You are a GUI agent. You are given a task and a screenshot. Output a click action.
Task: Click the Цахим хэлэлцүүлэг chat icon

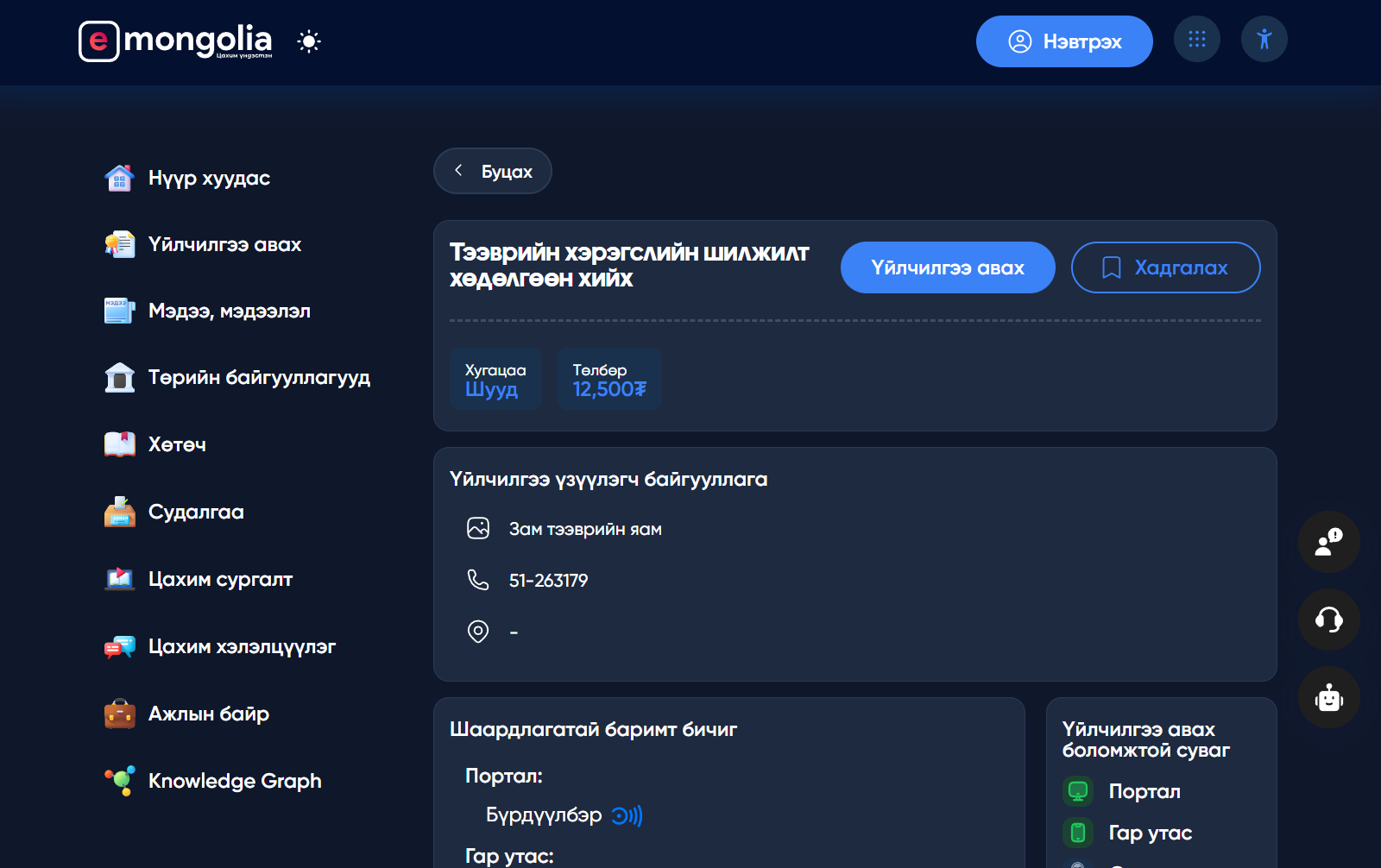119,646
